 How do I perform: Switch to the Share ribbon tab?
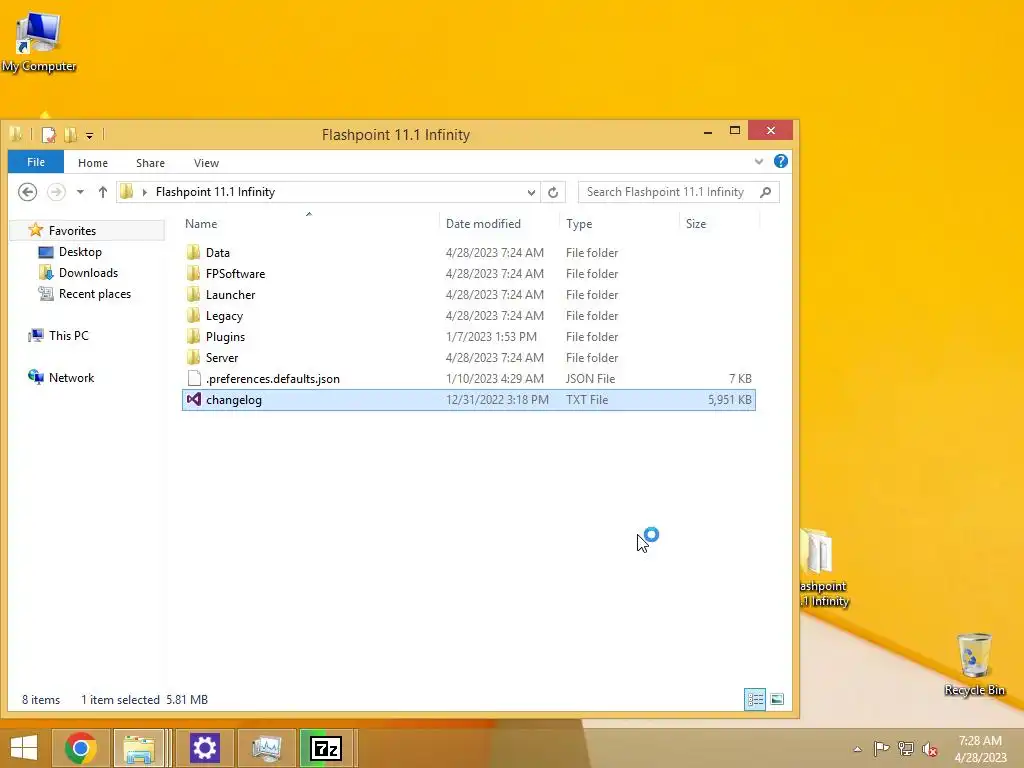(x=150, y=163)
